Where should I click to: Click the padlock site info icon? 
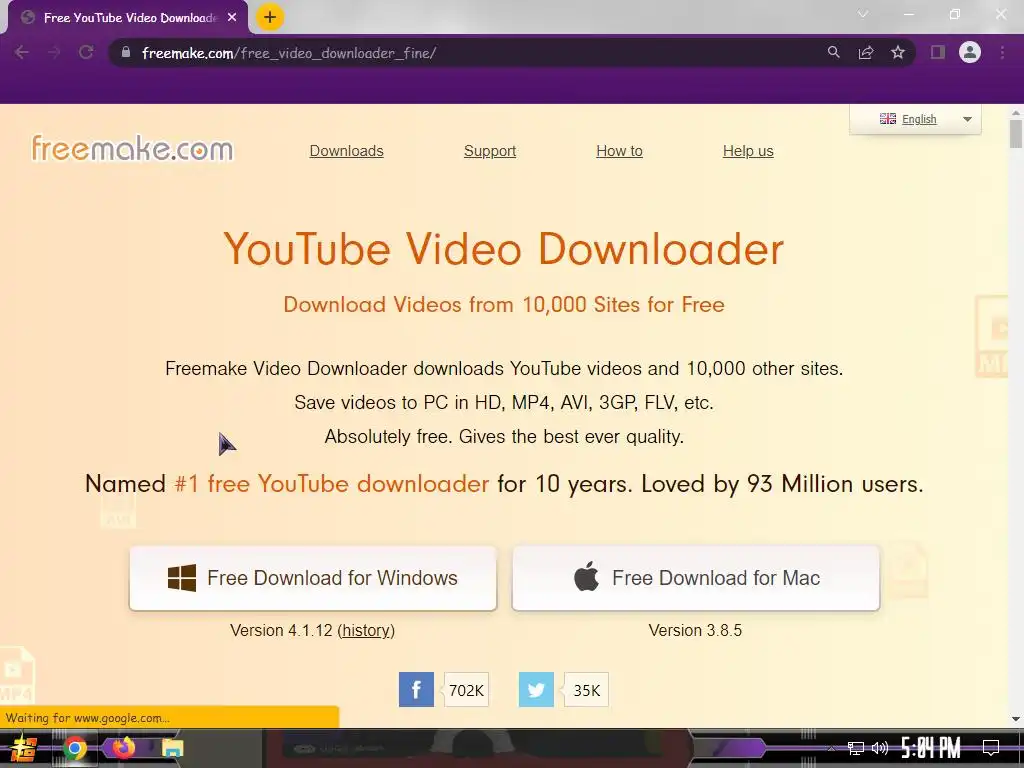click(126, 52)
